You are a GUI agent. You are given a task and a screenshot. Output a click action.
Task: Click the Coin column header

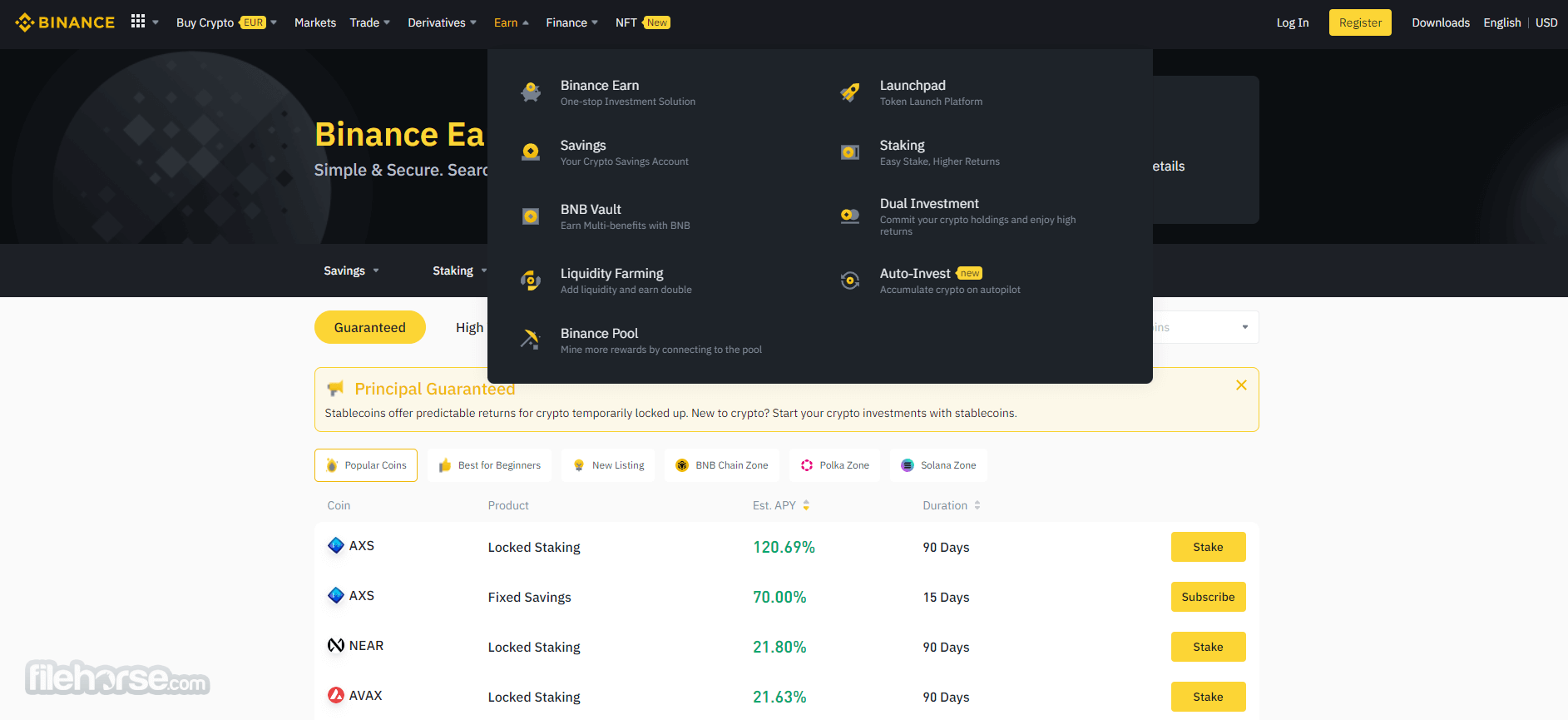pos(339,505)
